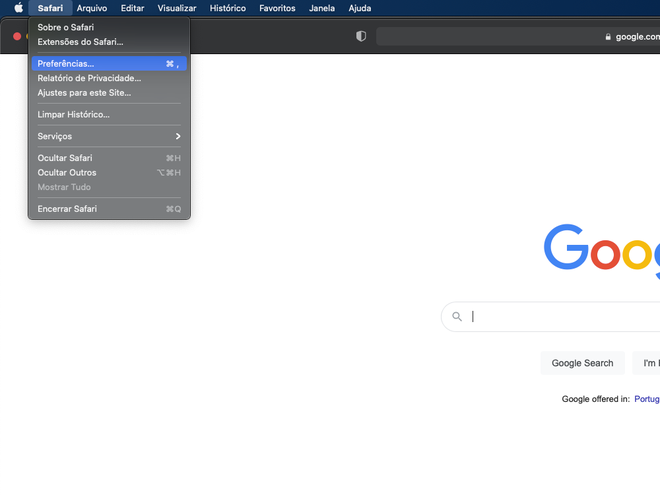Click the Google Search button
The height and width of the screenshot is (495, 660).
click(x=582, y=363)
